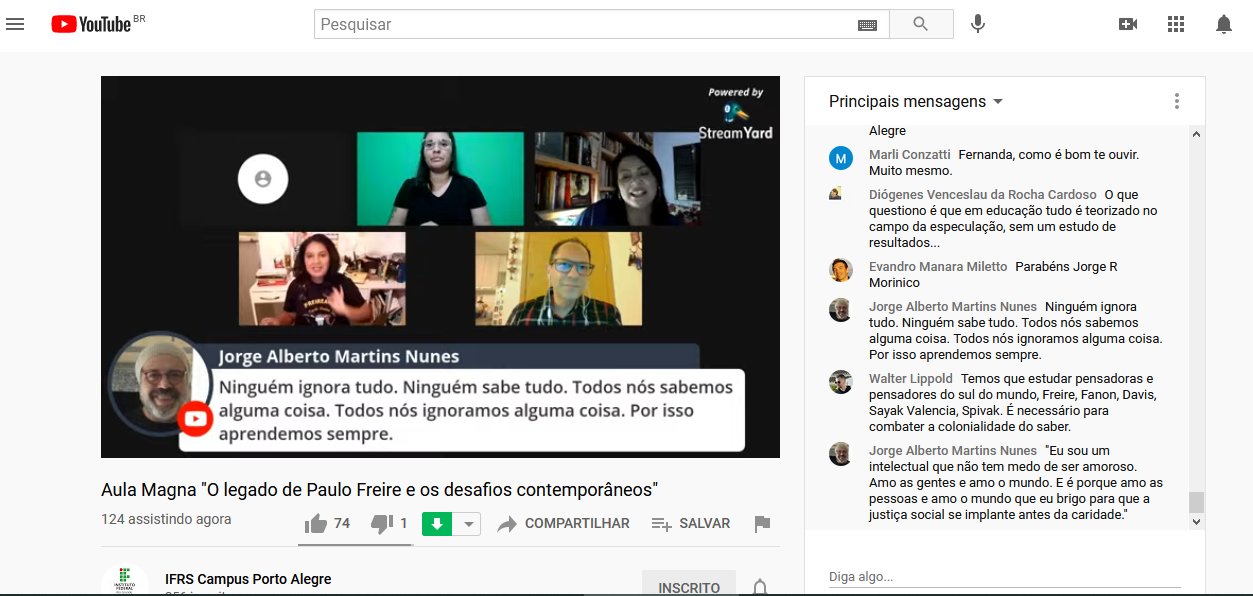Open the download options dropdown arrow
1253x596 pixels.
pos(469,524)
